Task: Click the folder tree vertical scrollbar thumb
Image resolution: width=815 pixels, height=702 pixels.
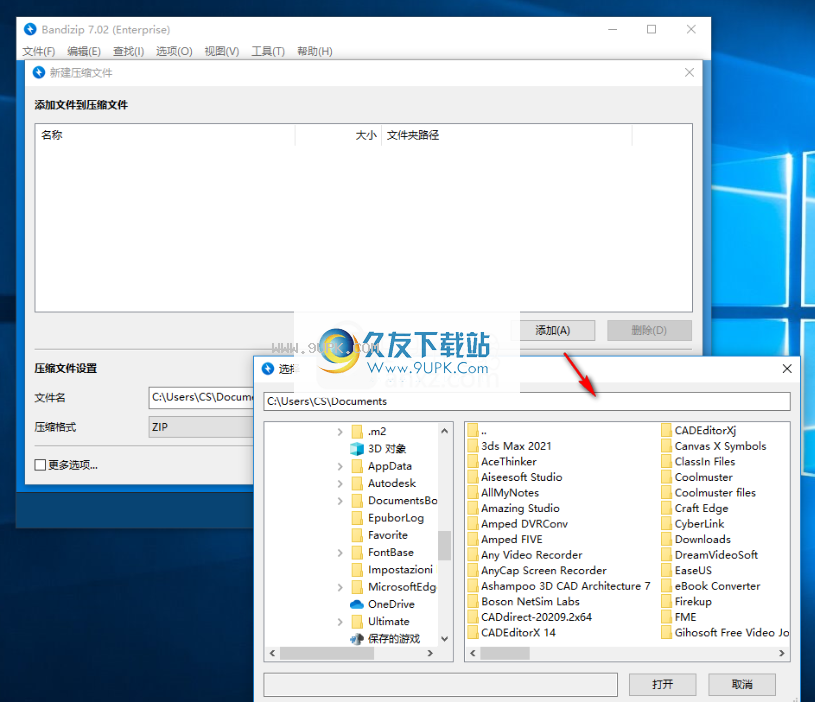Action: pyautogui.click(x=444, y=545)
